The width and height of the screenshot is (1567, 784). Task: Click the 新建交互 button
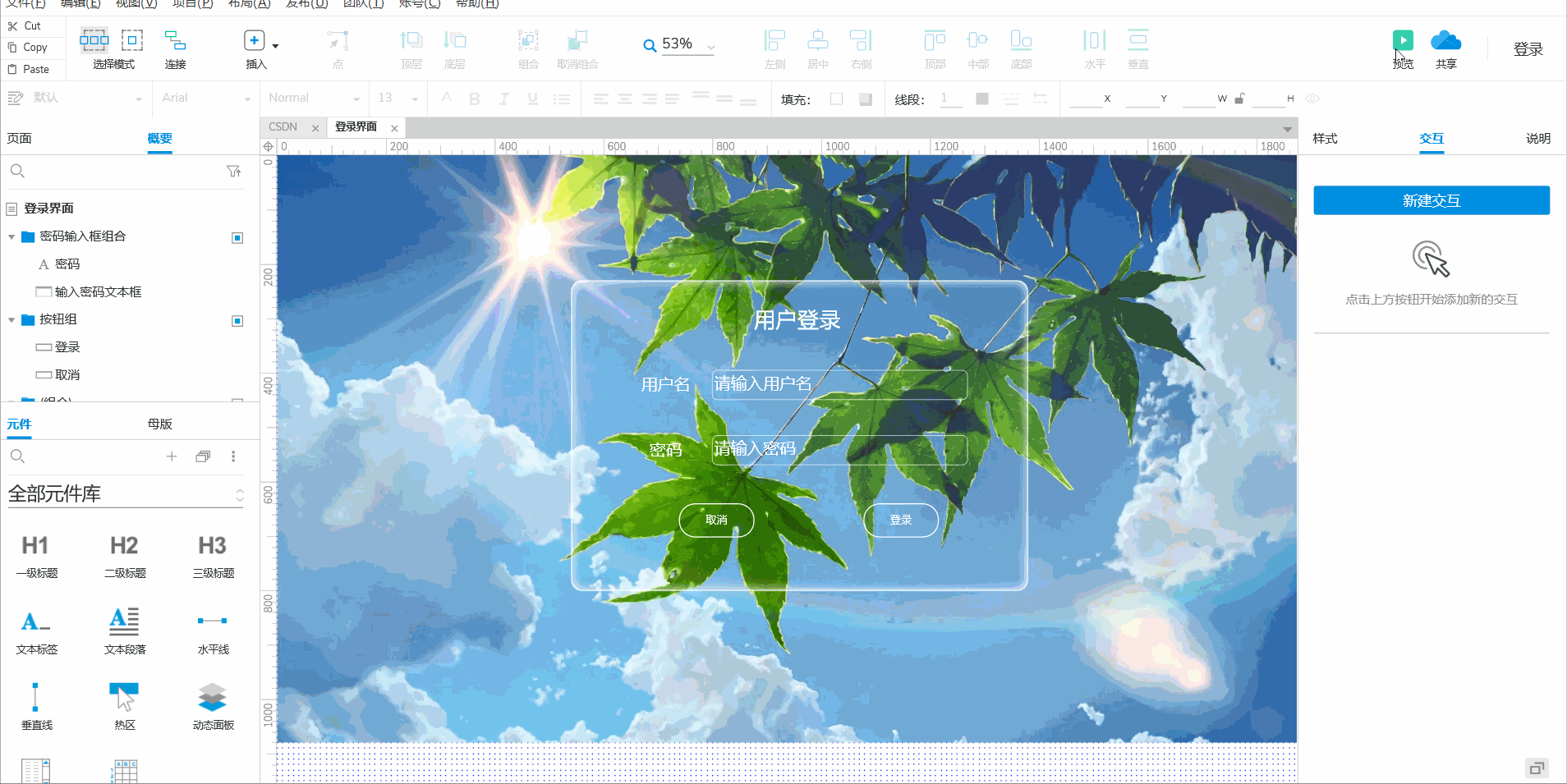coord(1431,200)
